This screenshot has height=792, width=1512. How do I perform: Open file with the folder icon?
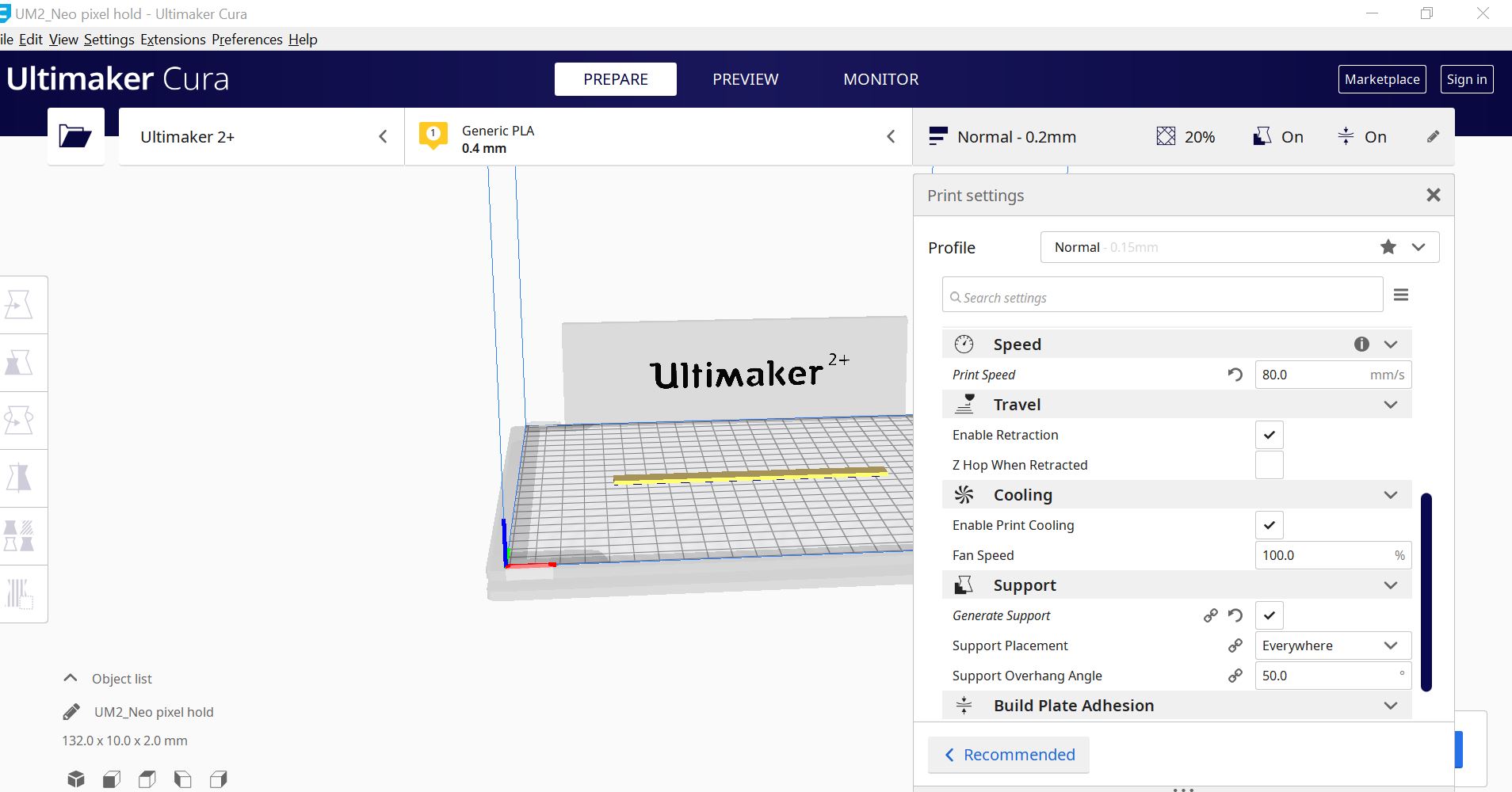[75, 136]
